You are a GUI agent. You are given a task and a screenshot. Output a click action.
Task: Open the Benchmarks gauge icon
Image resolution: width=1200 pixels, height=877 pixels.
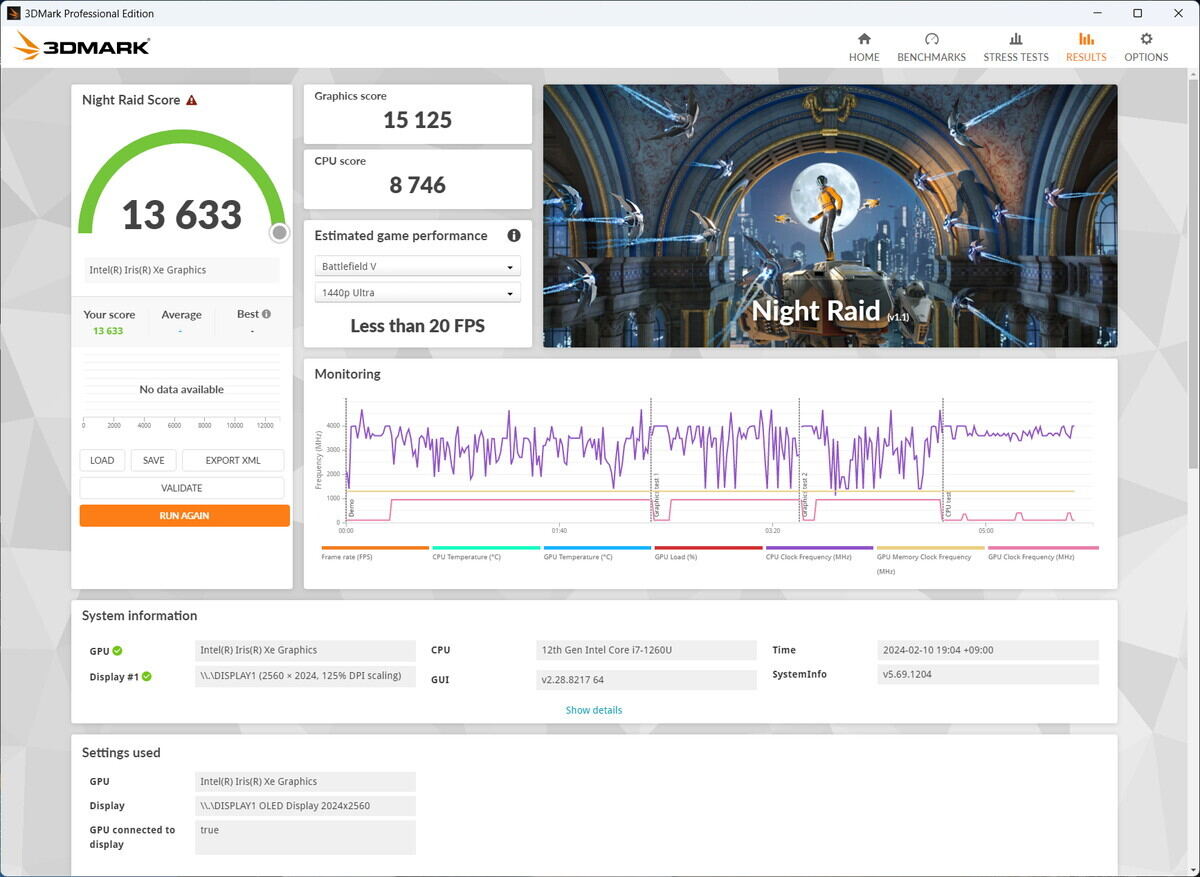point(932,39)
